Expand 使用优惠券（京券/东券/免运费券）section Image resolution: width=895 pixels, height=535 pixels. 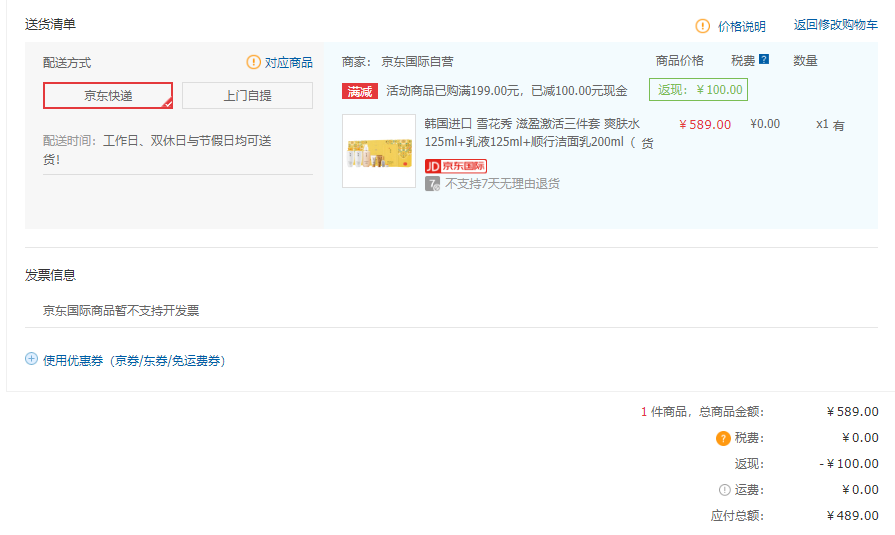[x=134, y=360]
